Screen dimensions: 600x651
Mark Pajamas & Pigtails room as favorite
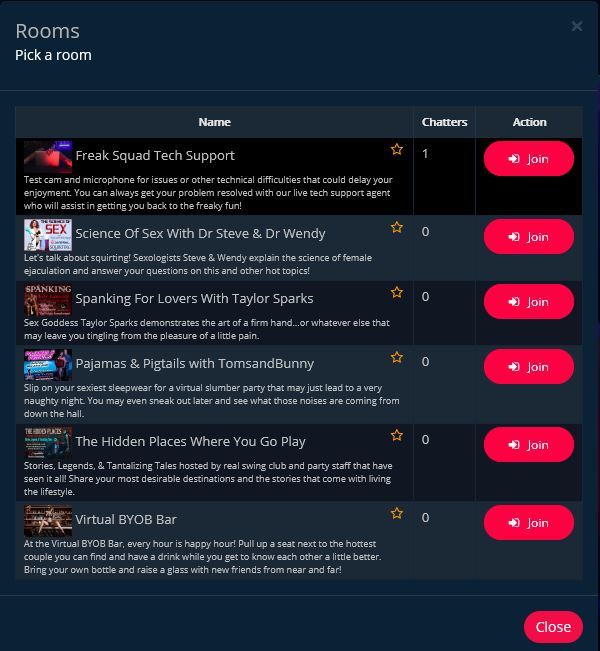(397, 357)
